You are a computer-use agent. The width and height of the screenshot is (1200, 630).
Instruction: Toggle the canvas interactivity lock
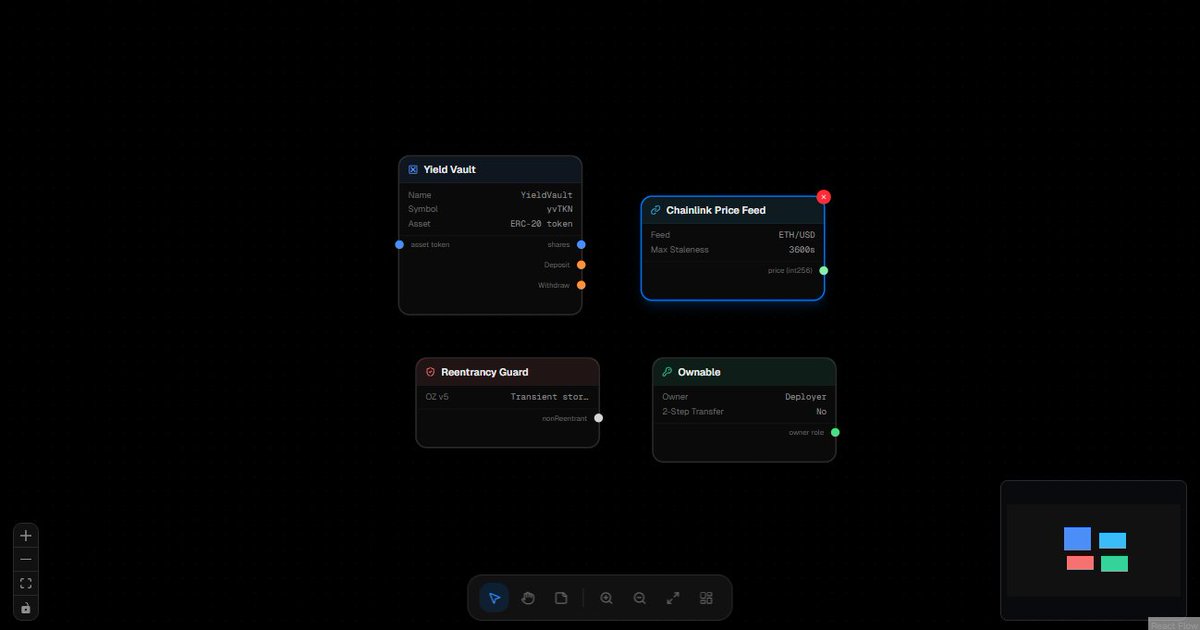[26, 608]
